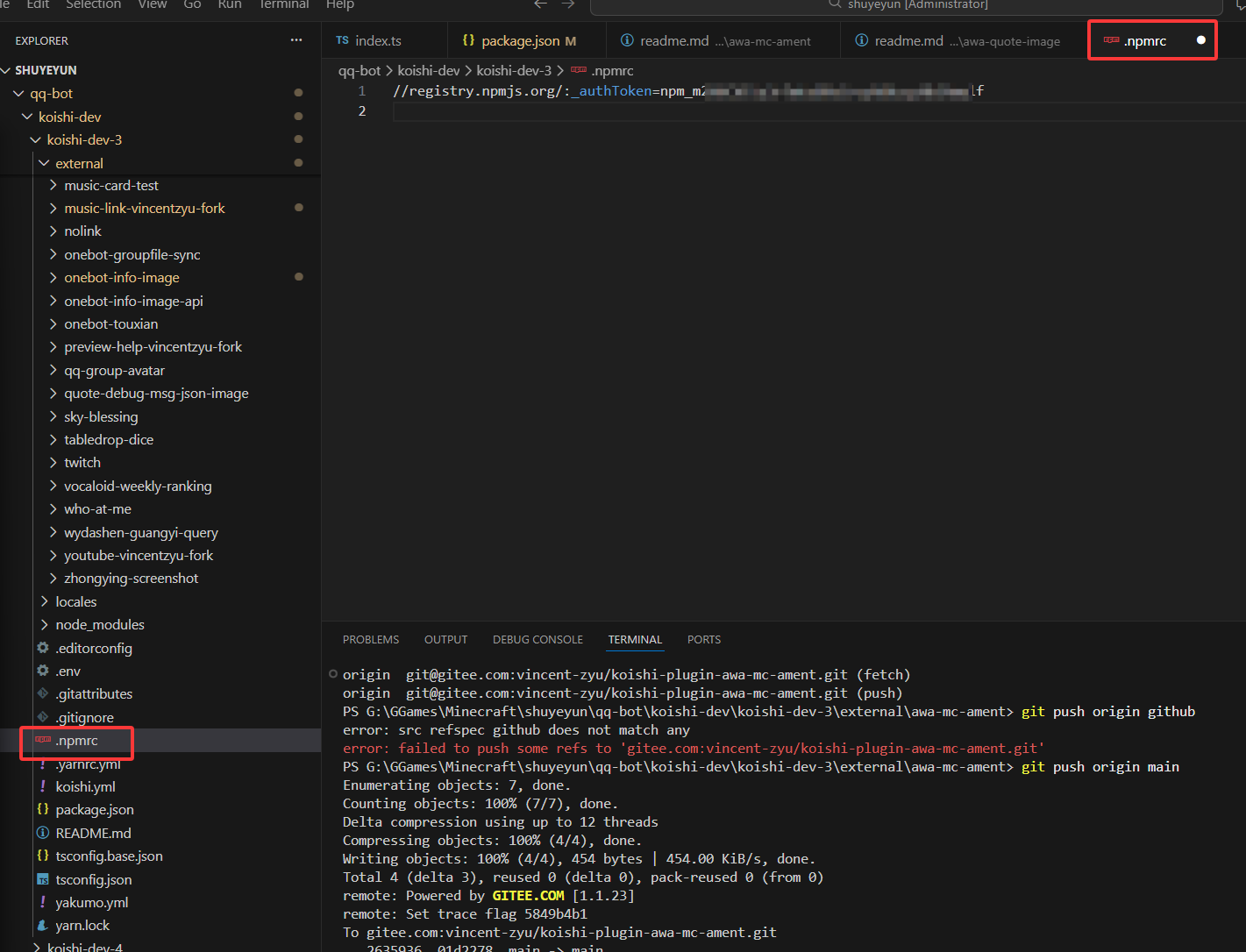Switch to the DEBUG CONSOLE panel
This screenshot has width=1246, height=952.
pyautogui.click(x=538, y=640)
